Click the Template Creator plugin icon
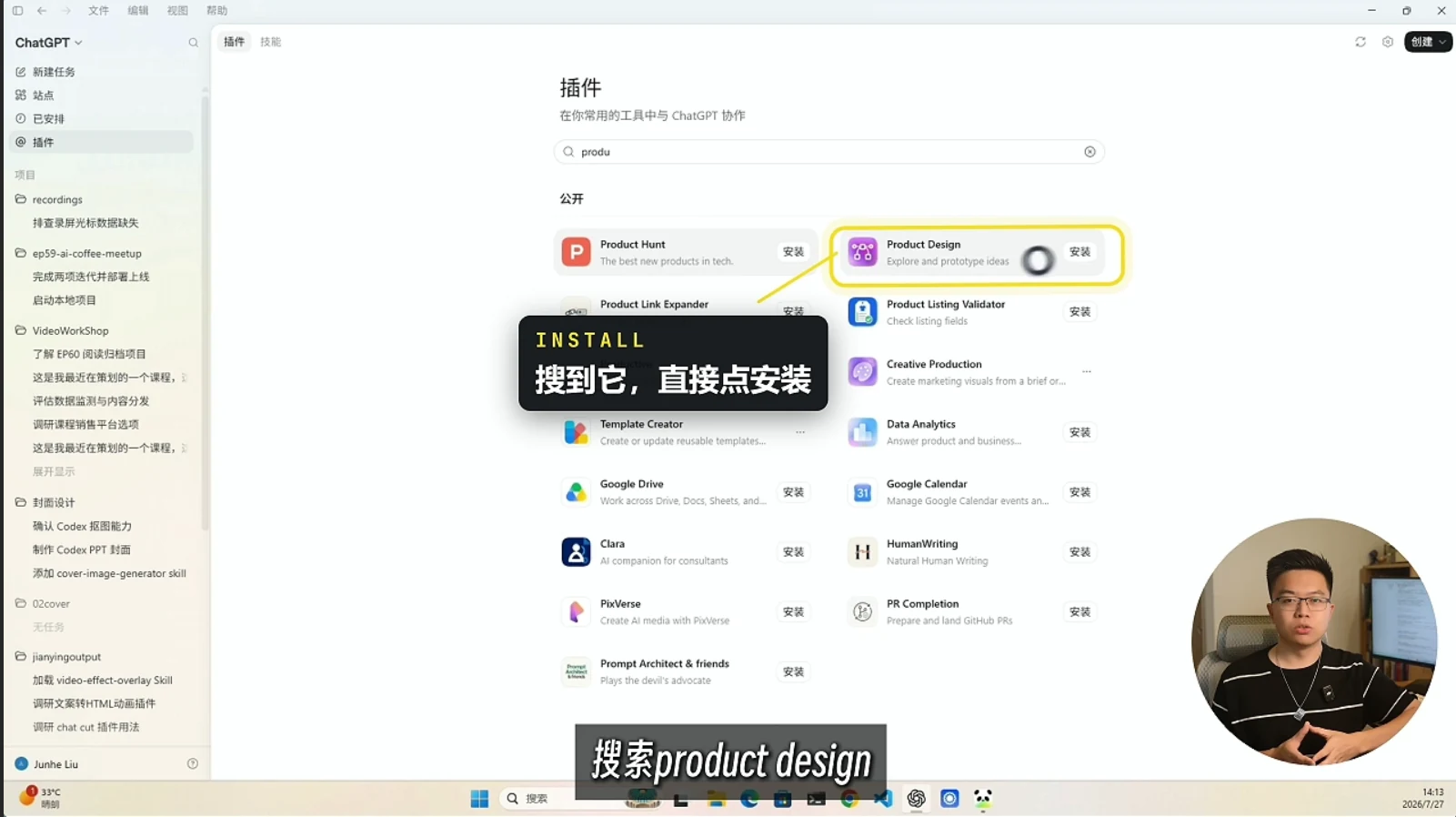This screenshot has width=1456, height=817. click(576, 432)
